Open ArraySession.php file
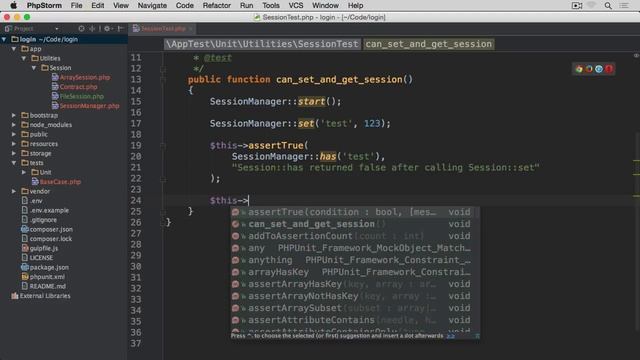 click(x=81, y=77)
